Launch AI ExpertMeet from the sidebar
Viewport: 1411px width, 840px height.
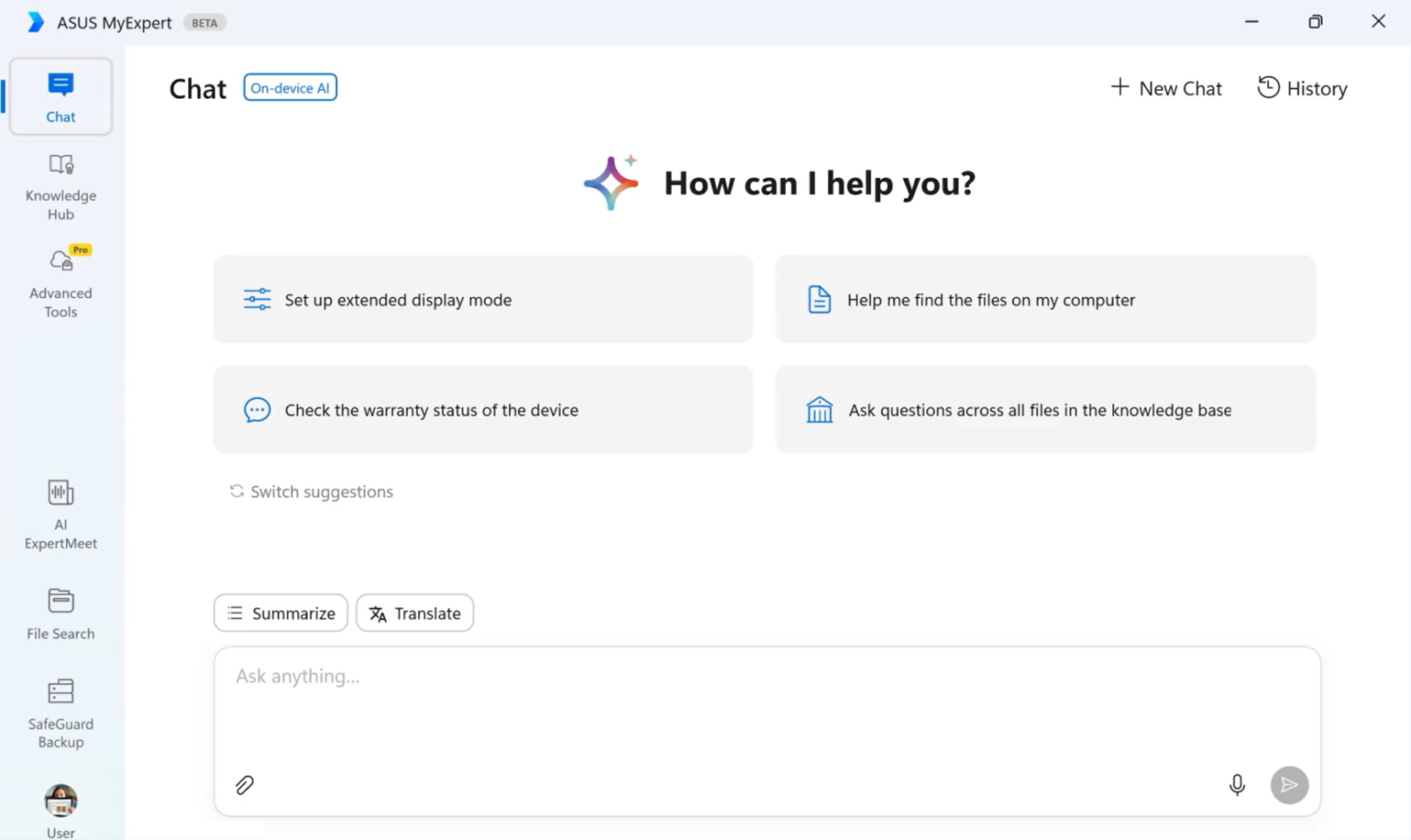[x=61, y=515]
